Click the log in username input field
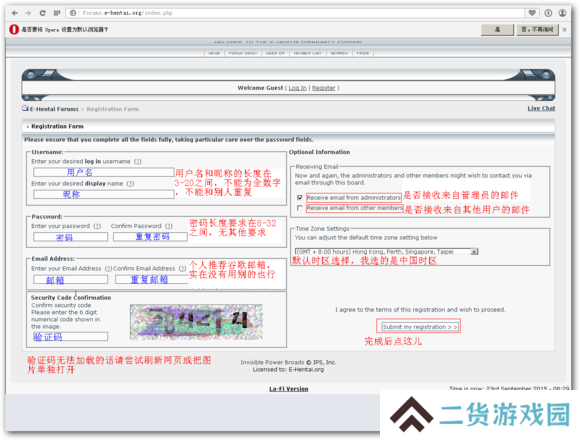The width and height of the screenshot is (580, 440). 104,172
